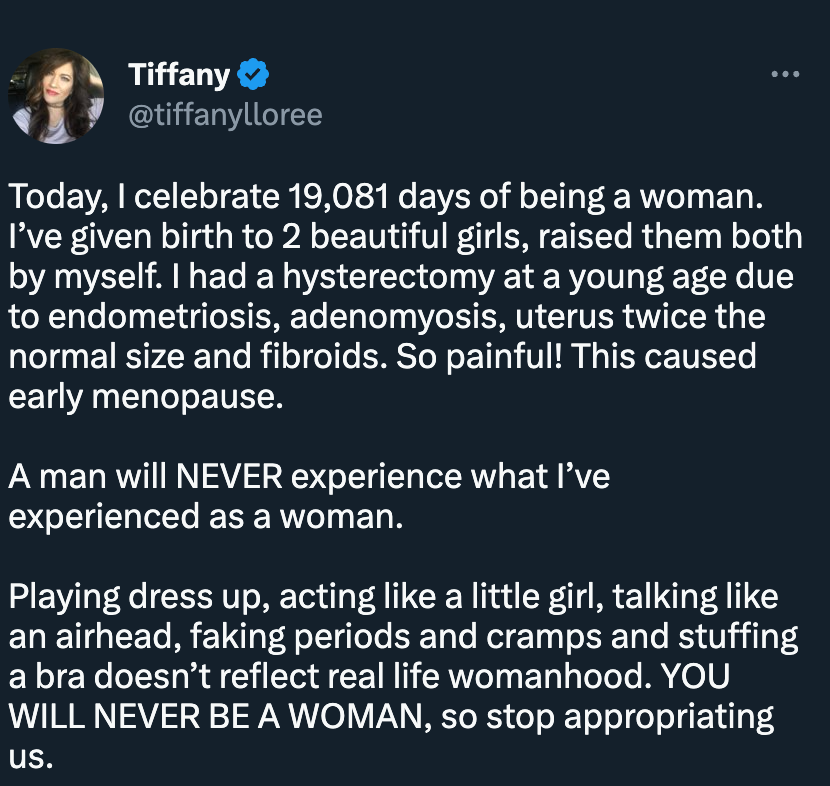Open Tiffany's profile picture

tap(56, 96)
